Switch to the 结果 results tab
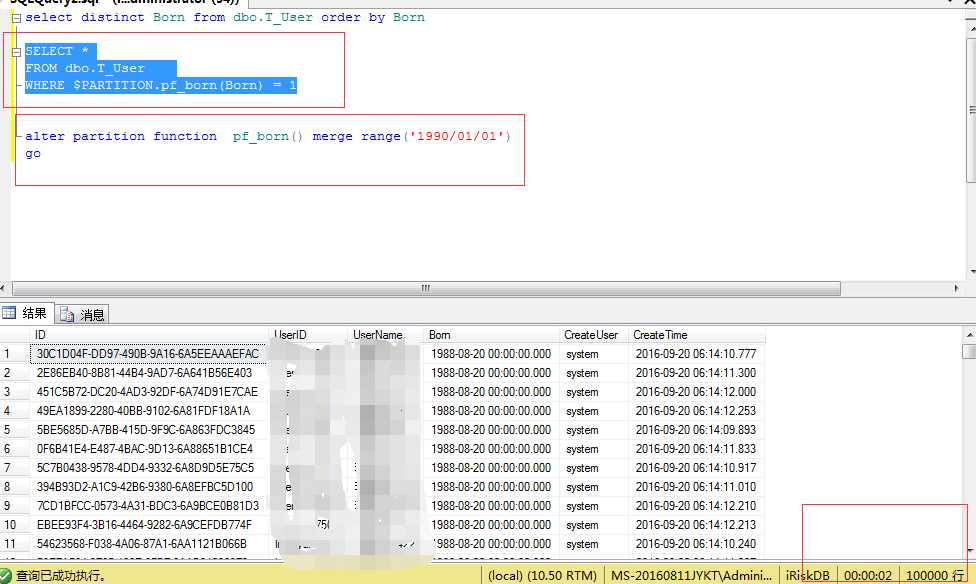Screen dimensions: 976x584 coord(26,313)
